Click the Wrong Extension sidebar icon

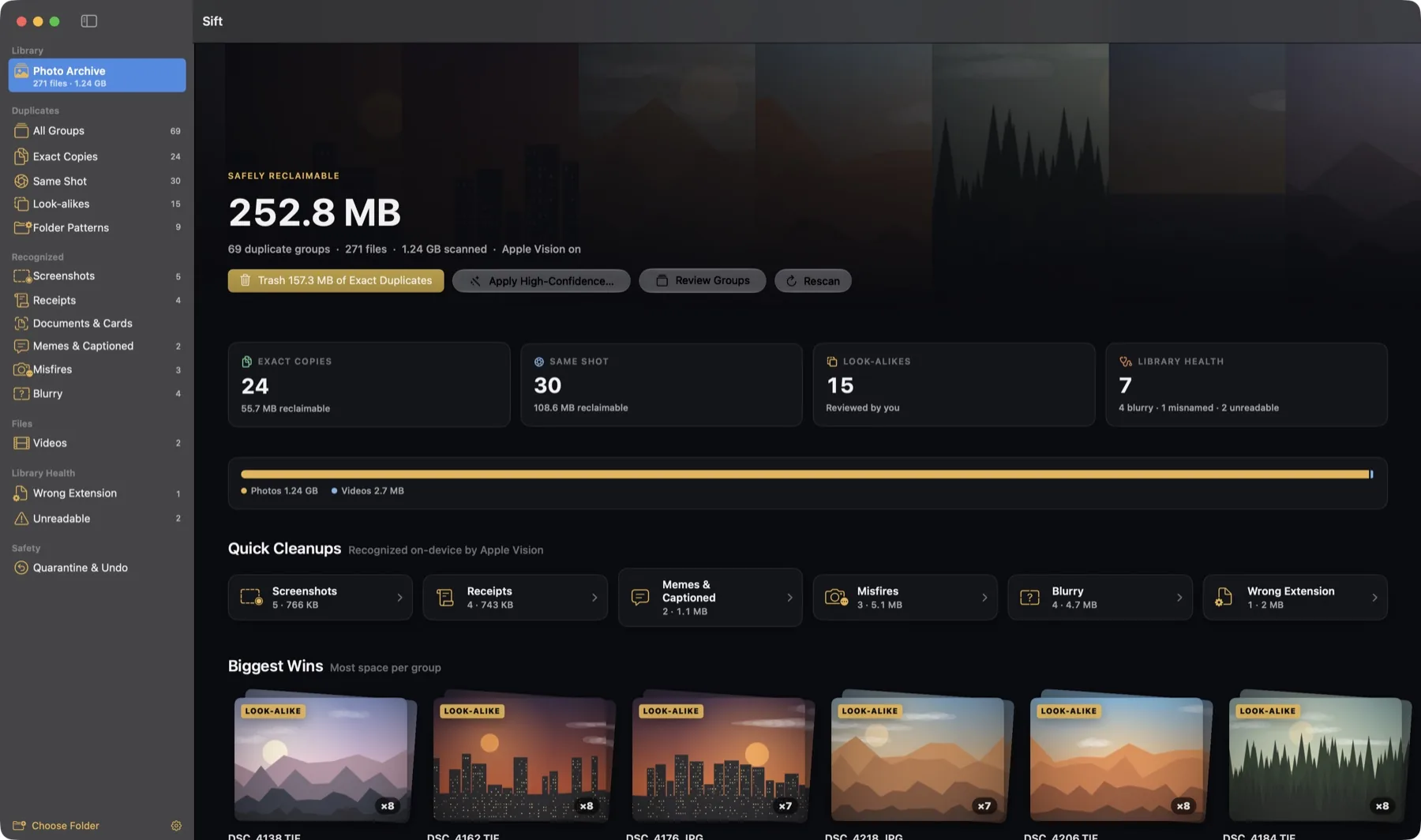(x=21, y=493)
